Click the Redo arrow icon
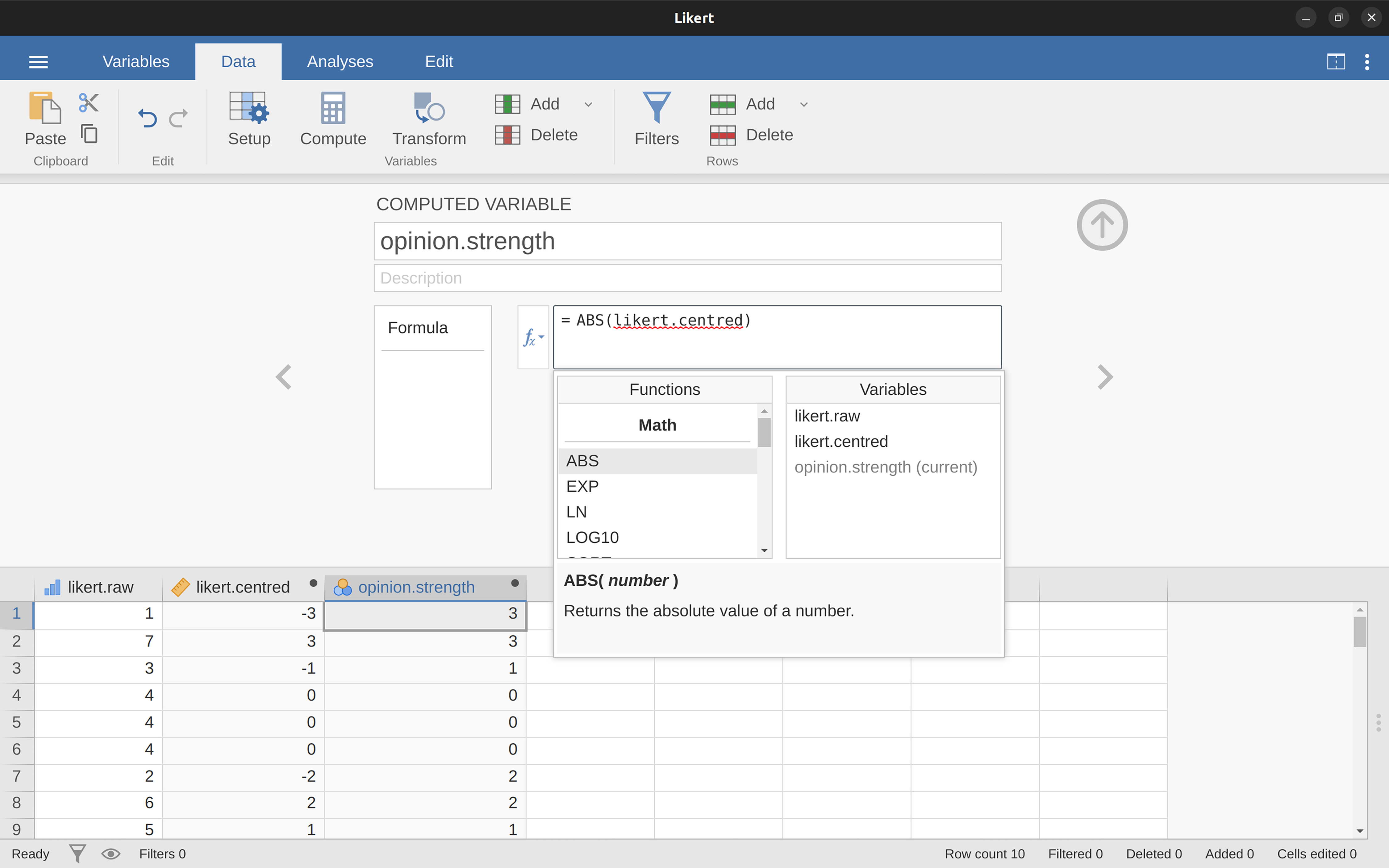1389x868 pixels. (x=179, y=118)
